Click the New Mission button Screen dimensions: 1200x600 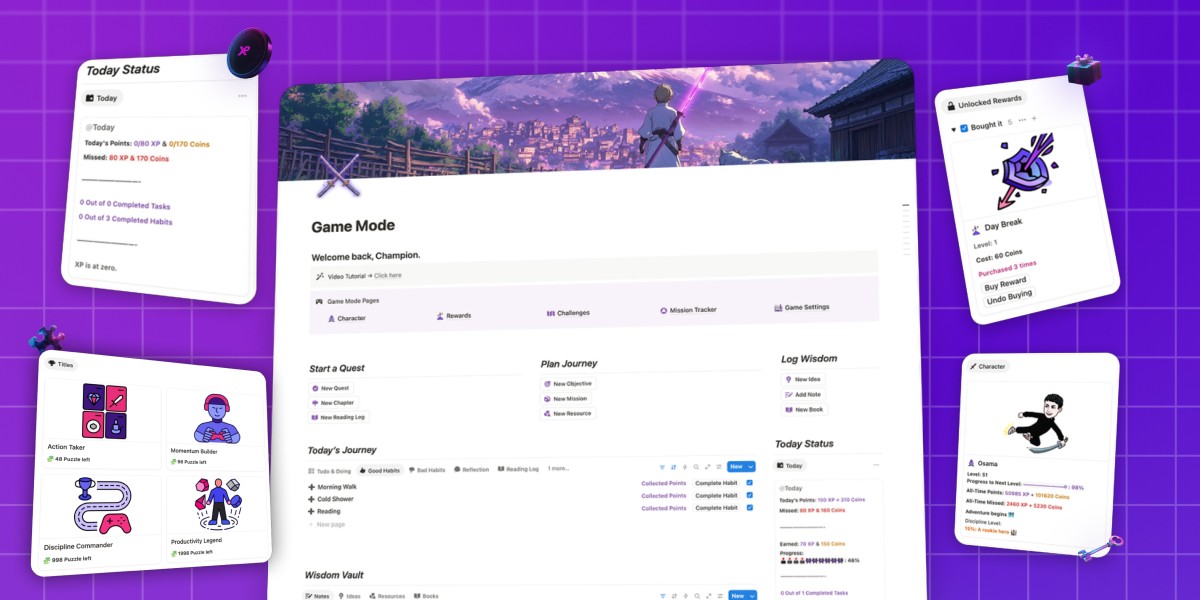(x=565, y=398)
